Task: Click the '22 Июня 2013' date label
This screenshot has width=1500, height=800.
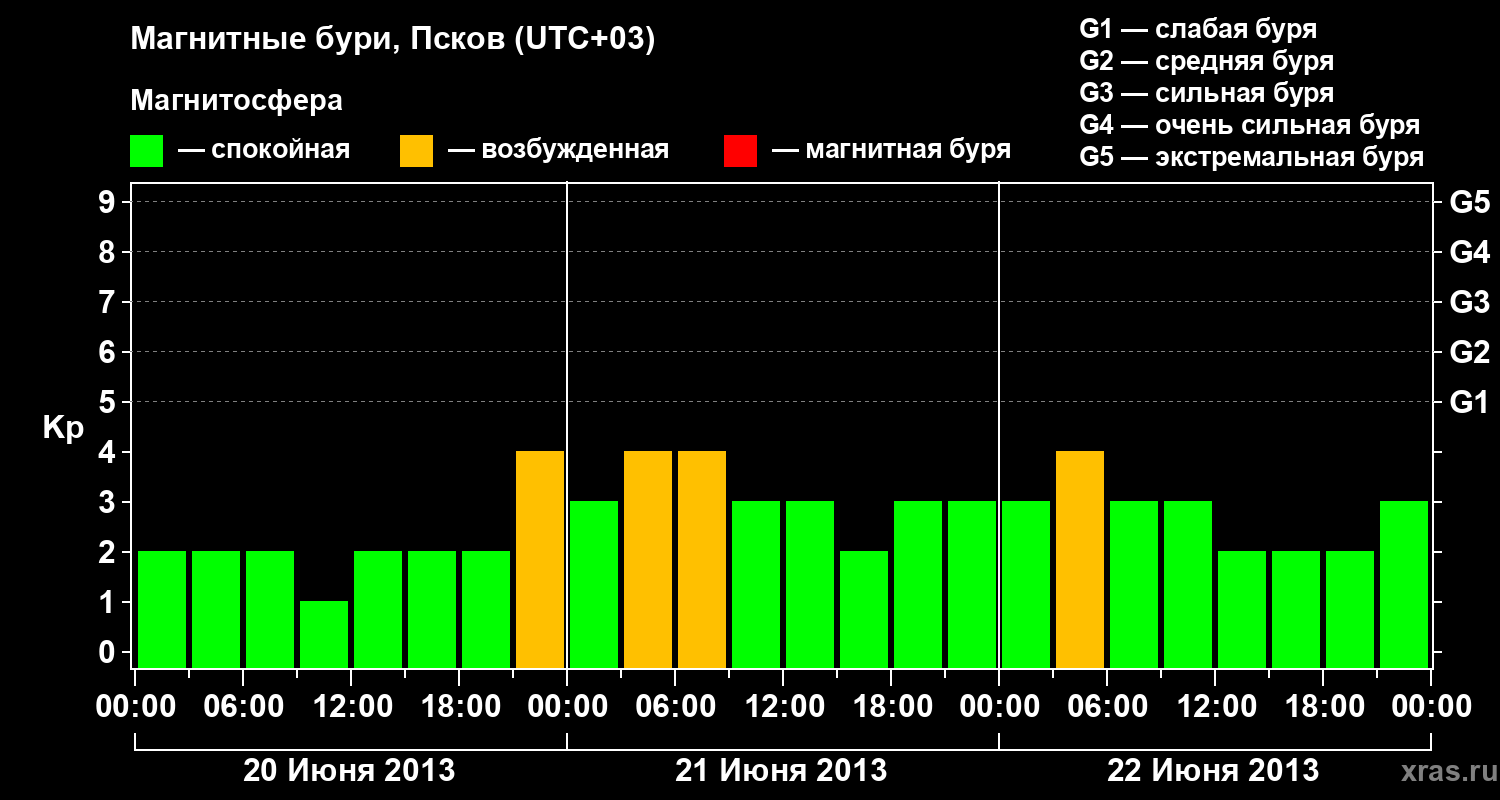Action: (x=1213, y=771)
